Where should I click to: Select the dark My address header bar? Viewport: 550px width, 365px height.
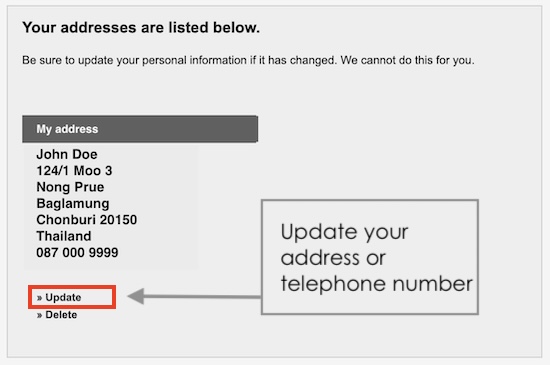coord(140,129)
